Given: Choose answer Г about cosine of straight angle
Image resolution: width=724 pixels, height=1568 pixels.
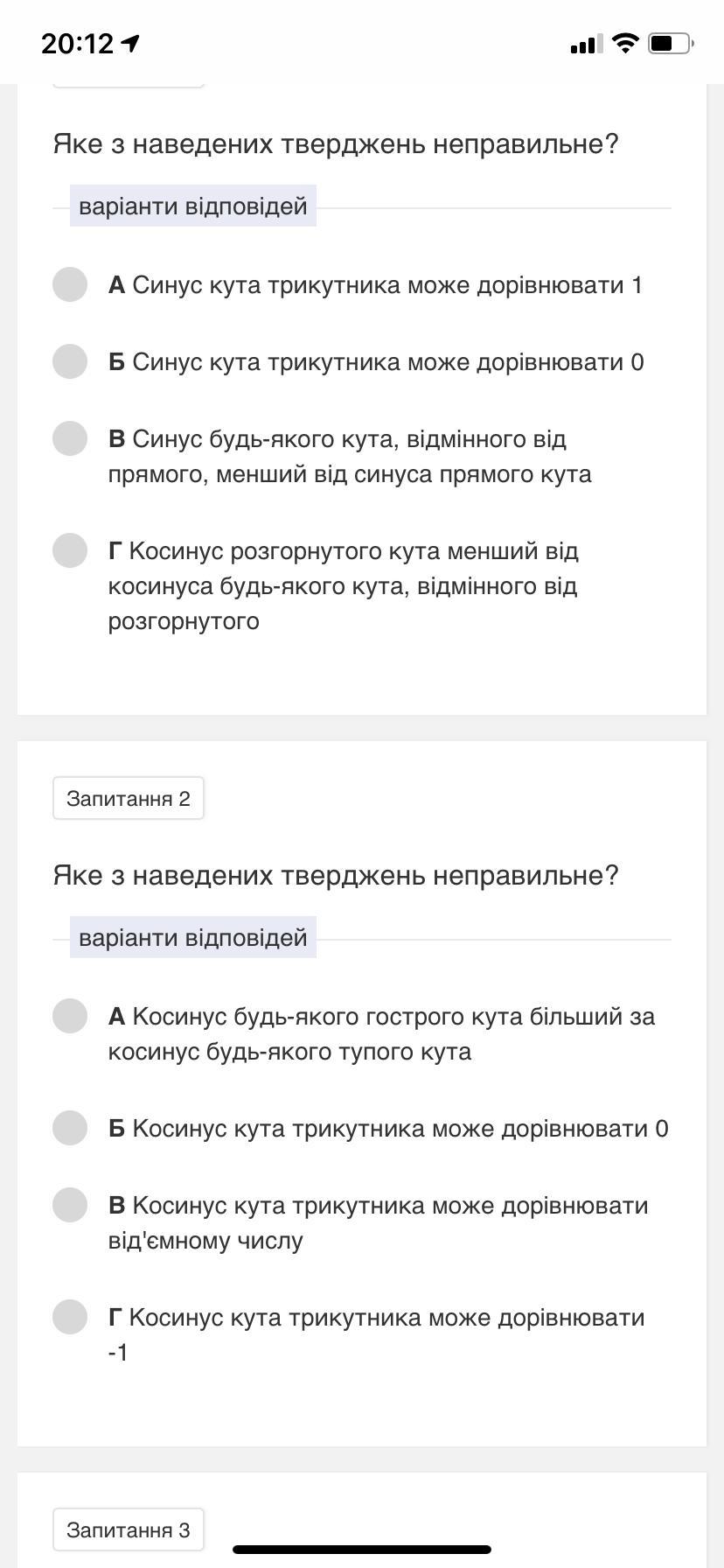Looking at the screenshot, I should 70,550.
